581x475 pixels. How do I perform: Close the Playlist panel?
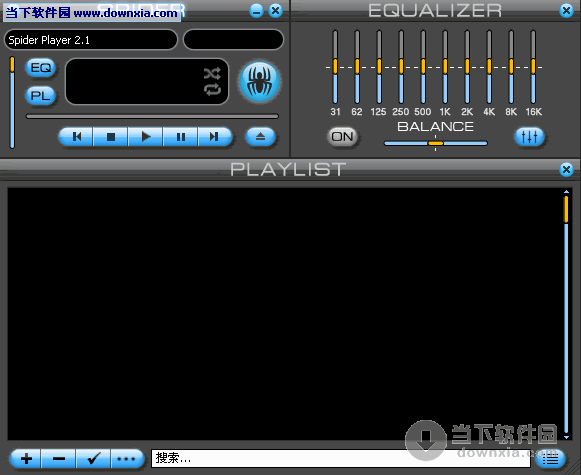(566, 170)
